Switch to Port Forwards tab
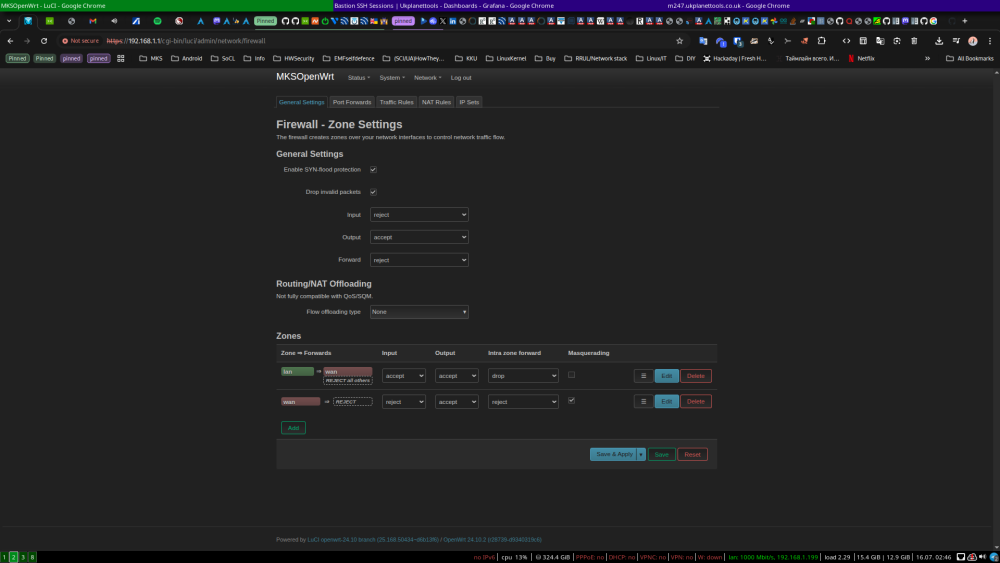Screen dimensions: 1000x563 tap(351, 102)
